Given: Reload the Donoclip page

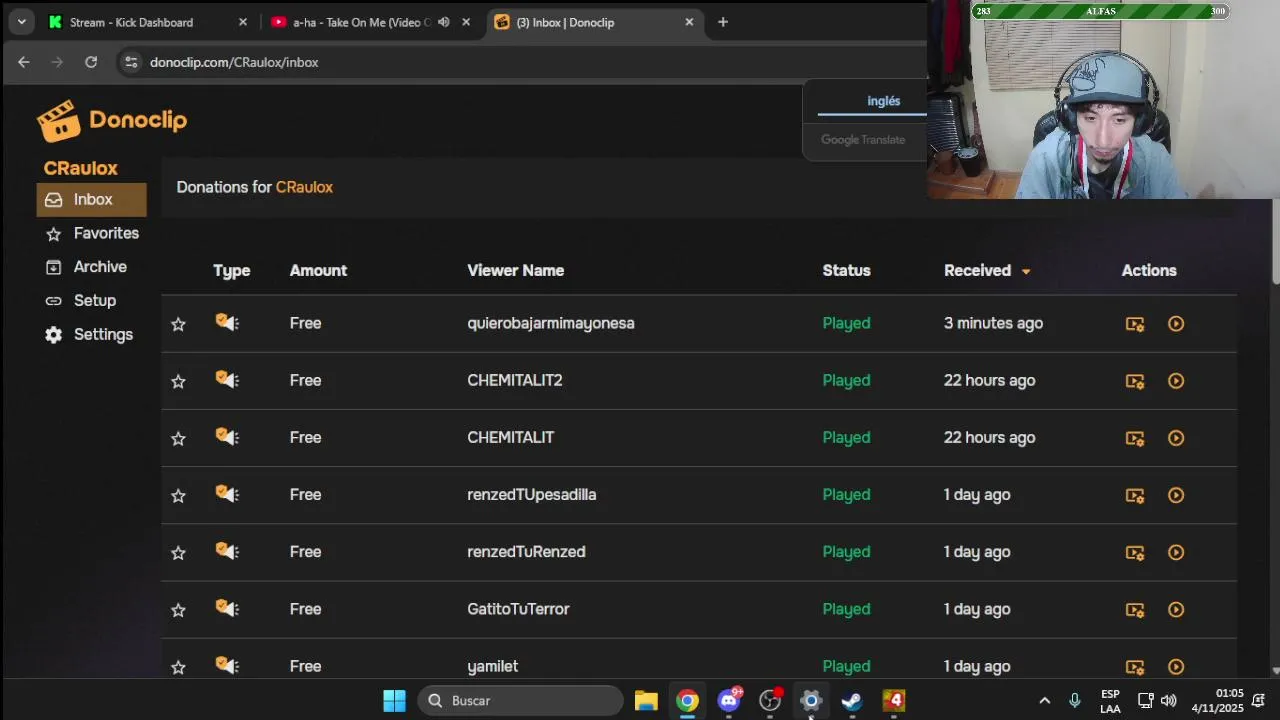Looking at the screenshot, I should click(x=91, y=62).
